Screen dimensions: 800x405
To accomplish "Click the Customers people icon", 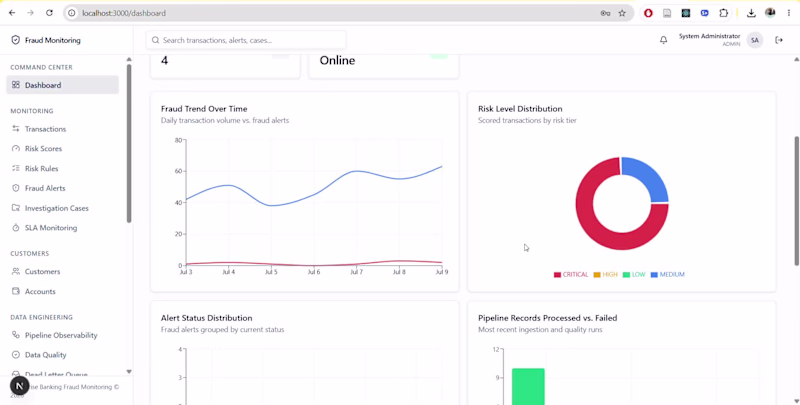I will point(16,271).
